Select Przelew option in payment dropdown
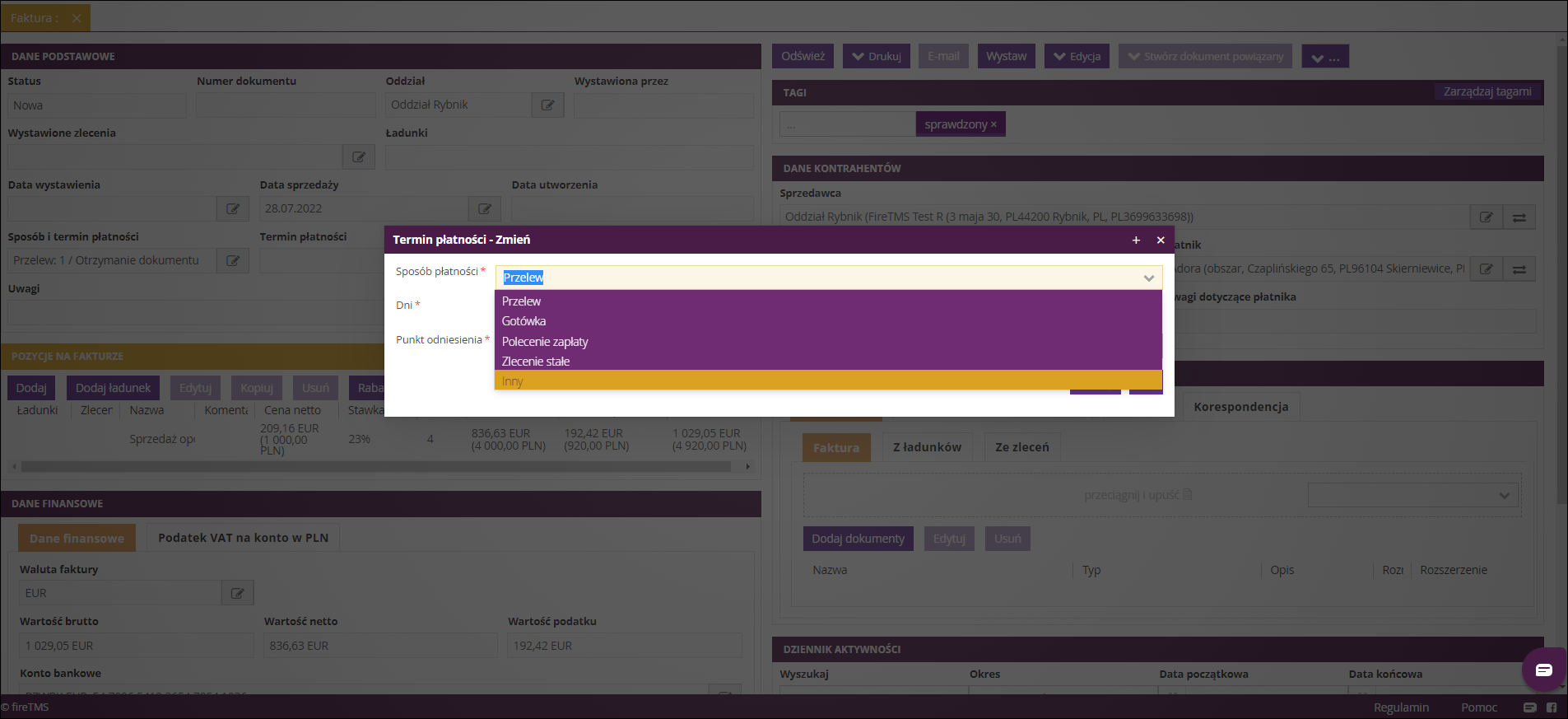 828,301
